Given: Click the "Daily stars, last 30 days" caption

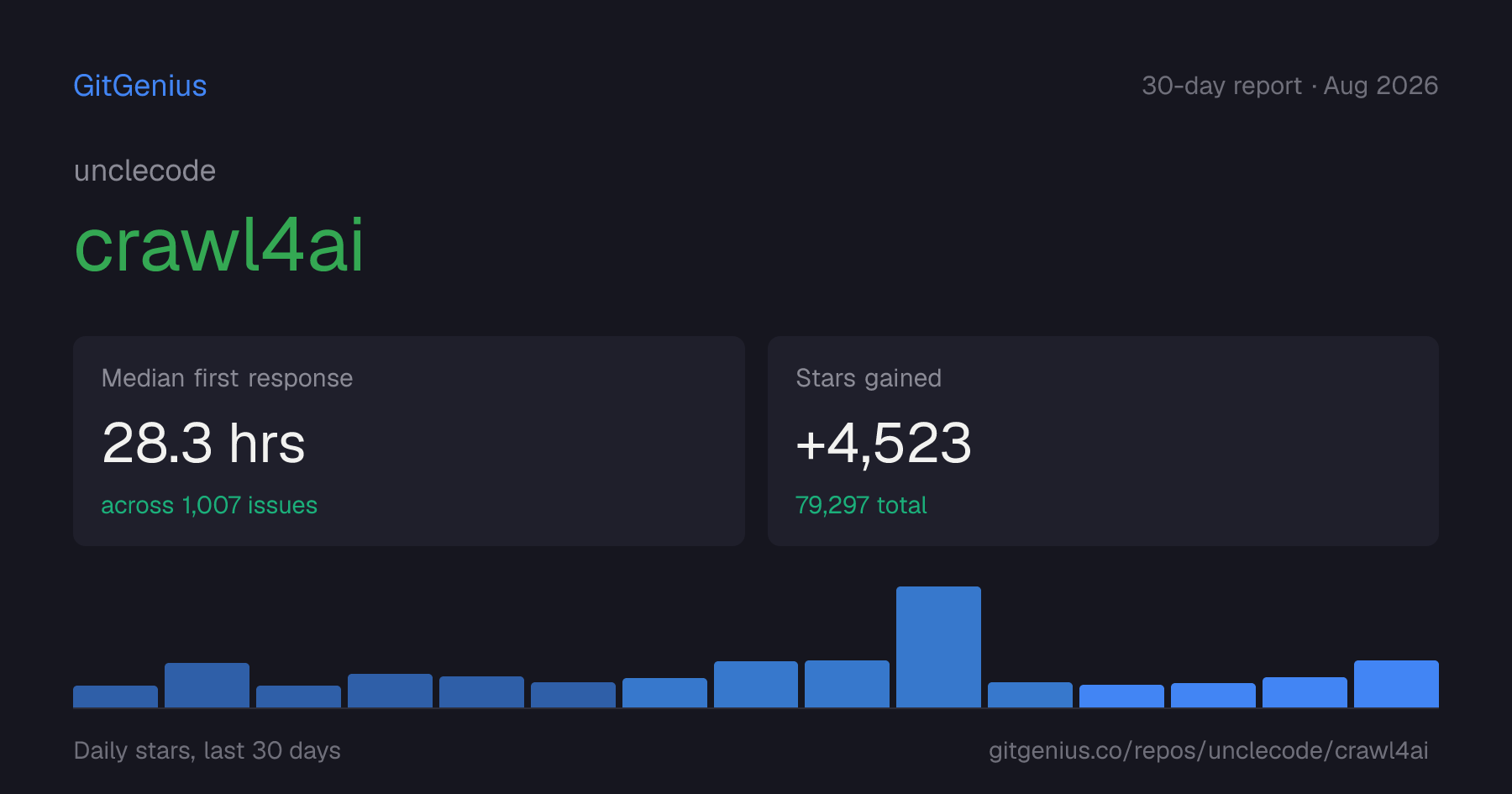Looking at the screenshot, I should tap(207, 750).
